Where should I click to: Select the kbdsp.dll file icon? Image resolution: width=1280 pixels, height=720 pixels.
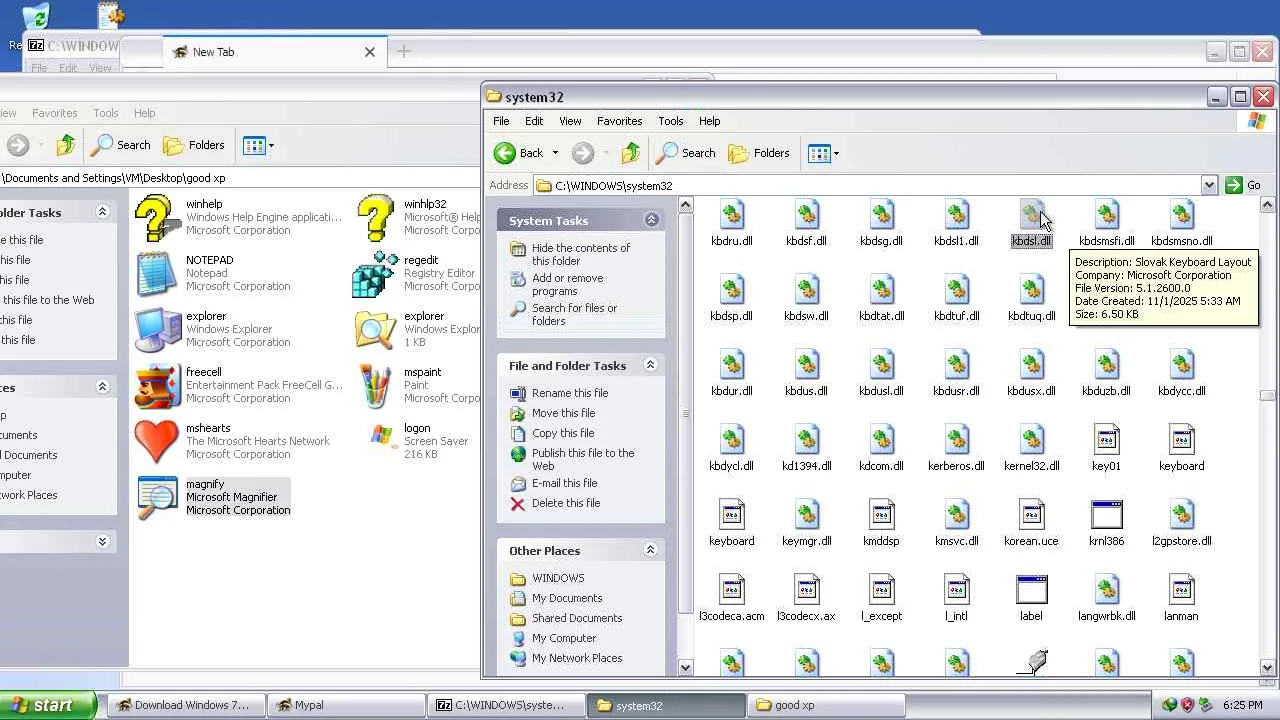(732, 289)
